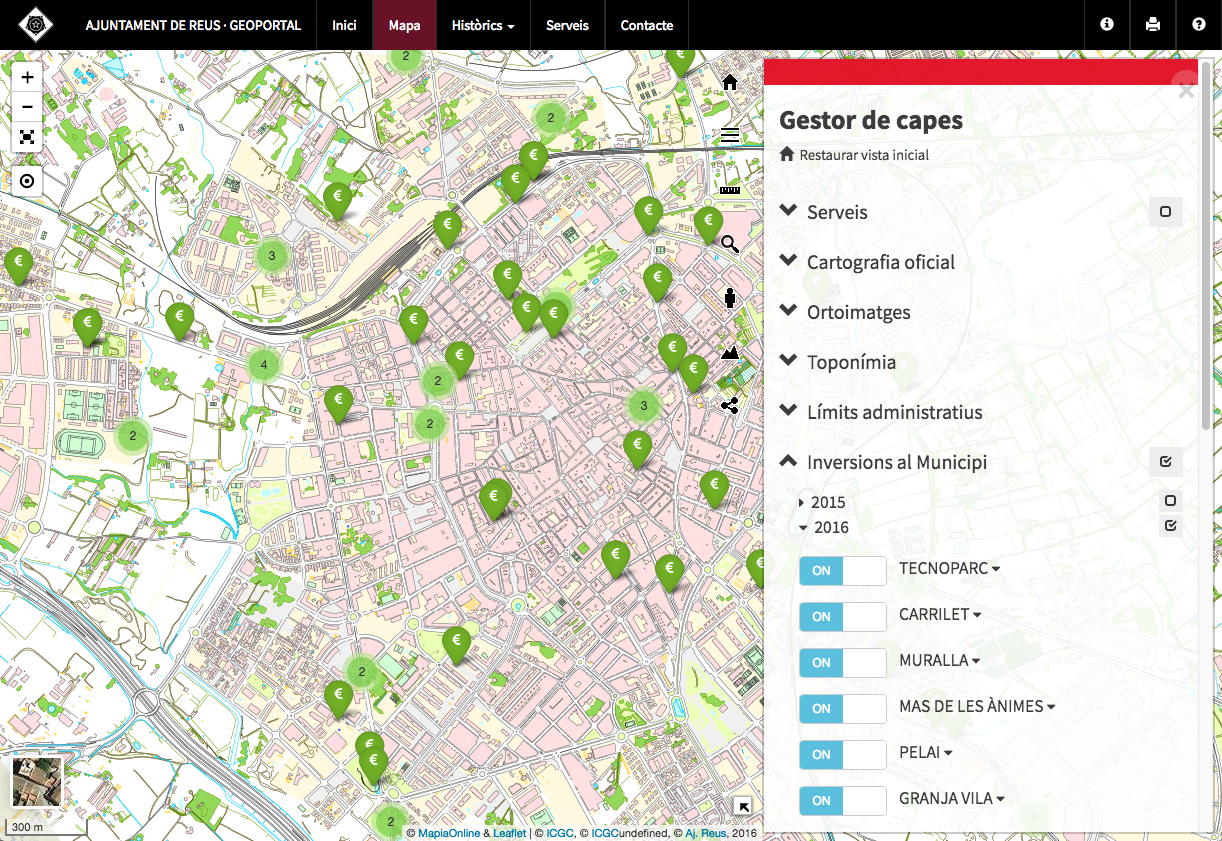Switch to satellite basemap thumbnail

pyautogui.click(x=37, y=781)
